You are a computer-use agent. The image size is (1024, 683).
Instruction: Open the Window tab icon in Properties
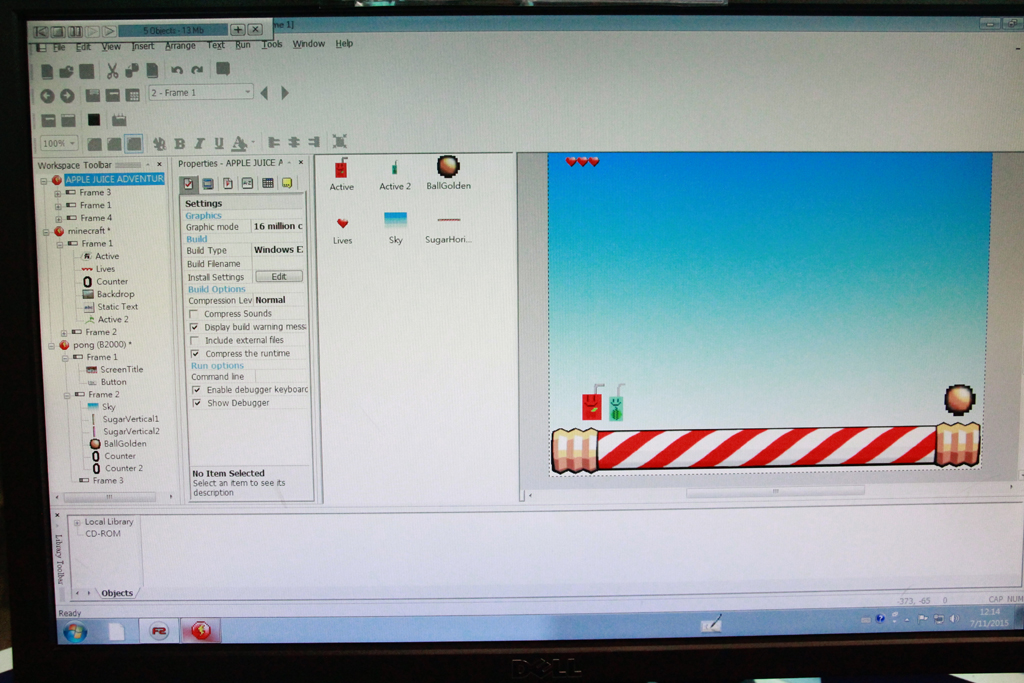point(208,184)
